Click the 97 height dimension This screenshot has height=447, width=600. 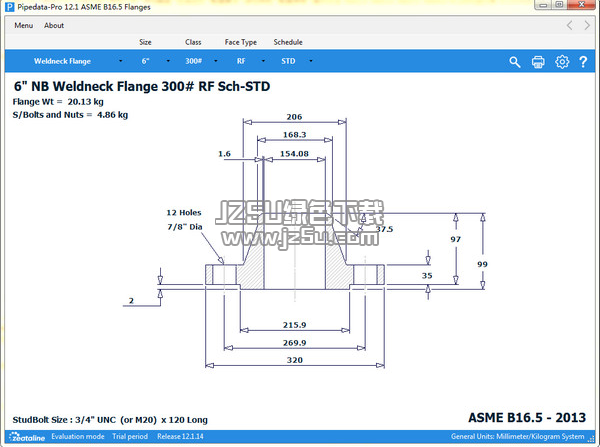[x=455, y=240]
